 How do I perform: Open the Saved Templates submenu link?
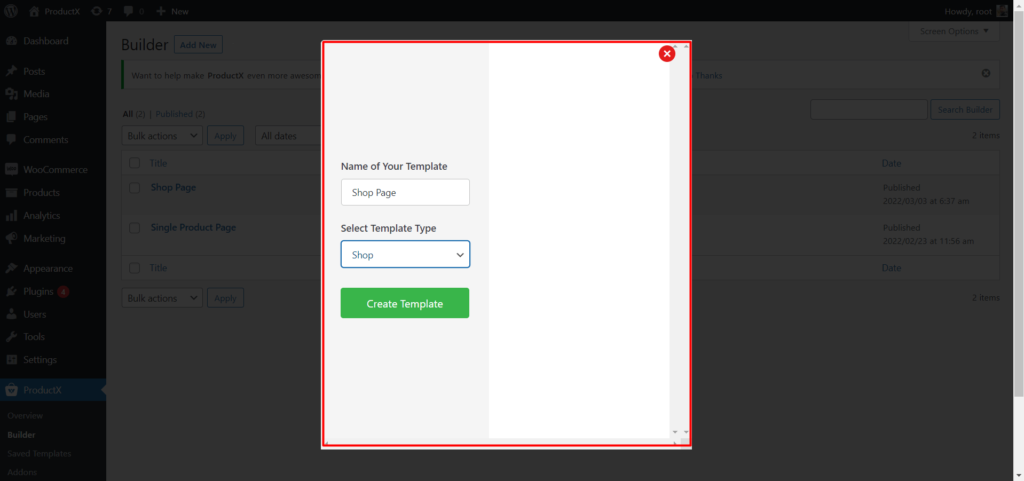tap(39, 453)
